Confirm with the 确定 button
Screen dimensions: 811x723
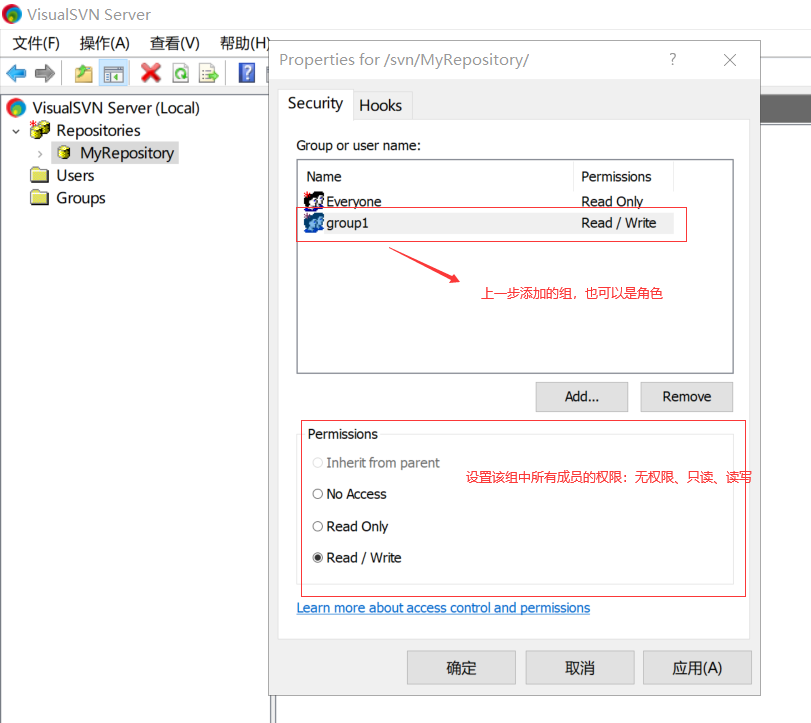pyautogui.click(x=461, y=668)
